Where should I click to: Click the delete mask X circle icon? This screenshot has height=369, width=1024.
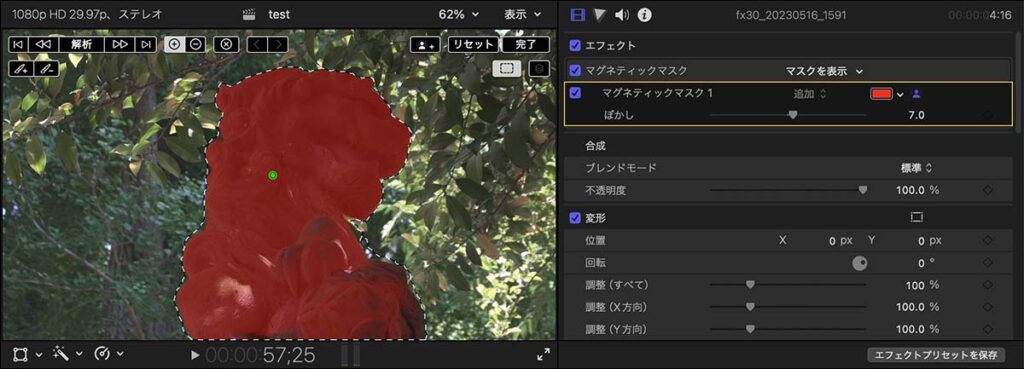coord(226,44)
